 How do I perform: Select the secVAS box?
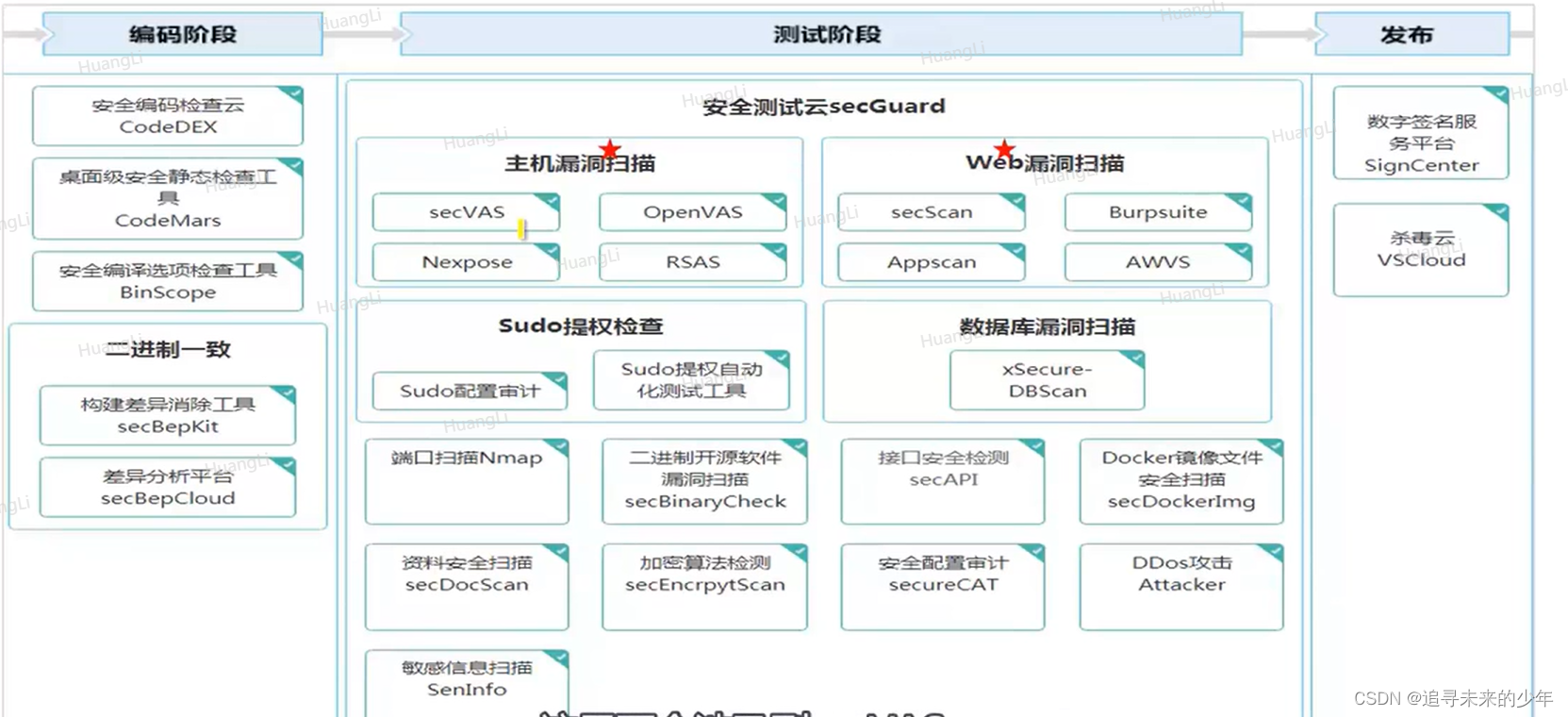coord(466,212)
